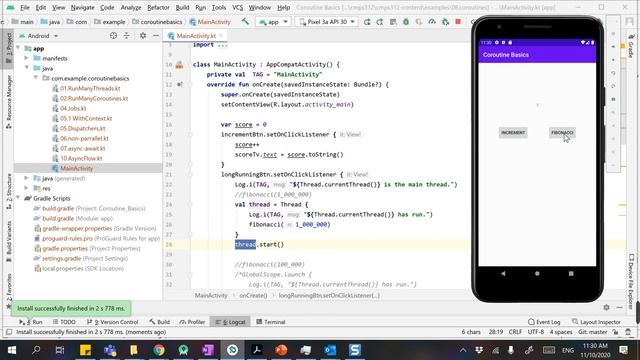Expand the res folder

27,188
